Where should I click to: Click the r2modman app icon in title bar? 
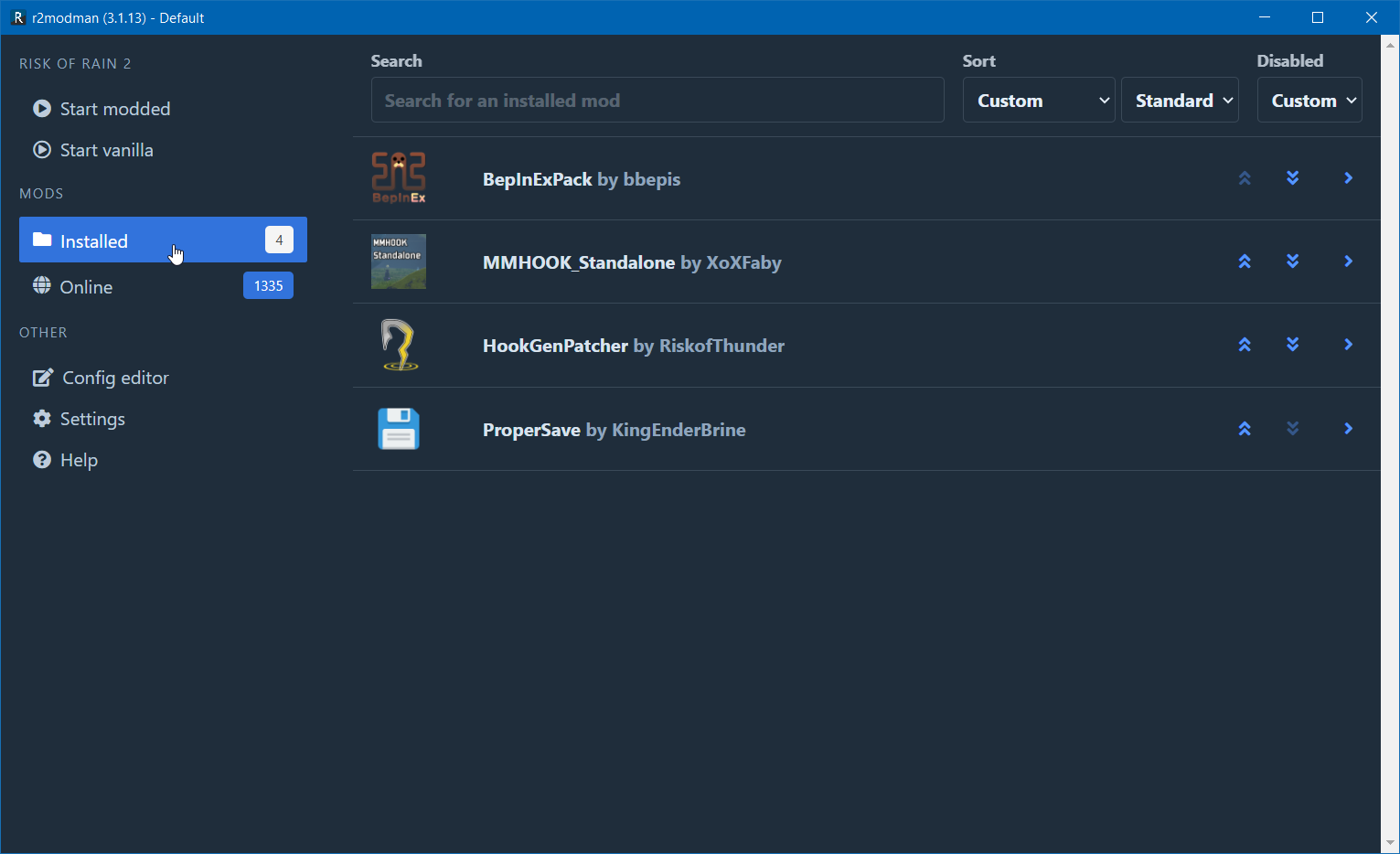[x=17, y=17]
